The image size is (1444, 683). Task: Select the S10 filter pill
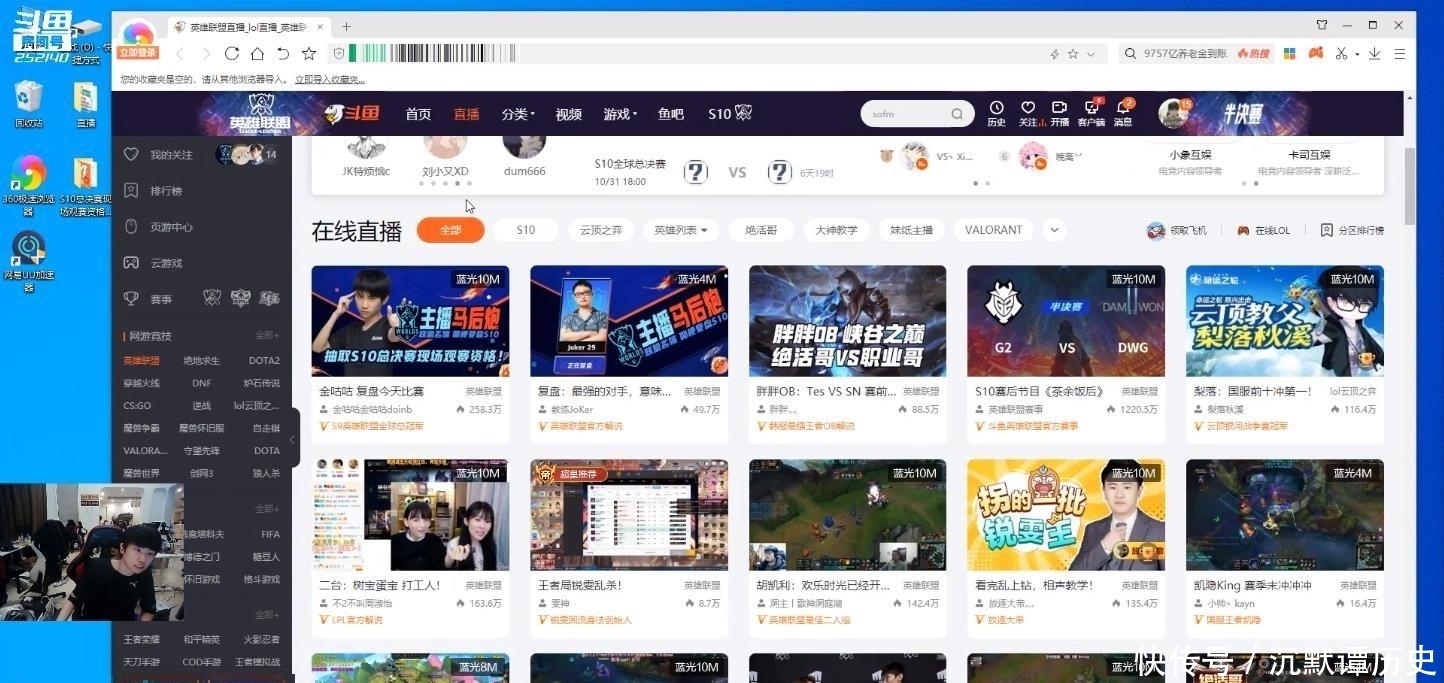pyautogui.click(x=526, y=230)
